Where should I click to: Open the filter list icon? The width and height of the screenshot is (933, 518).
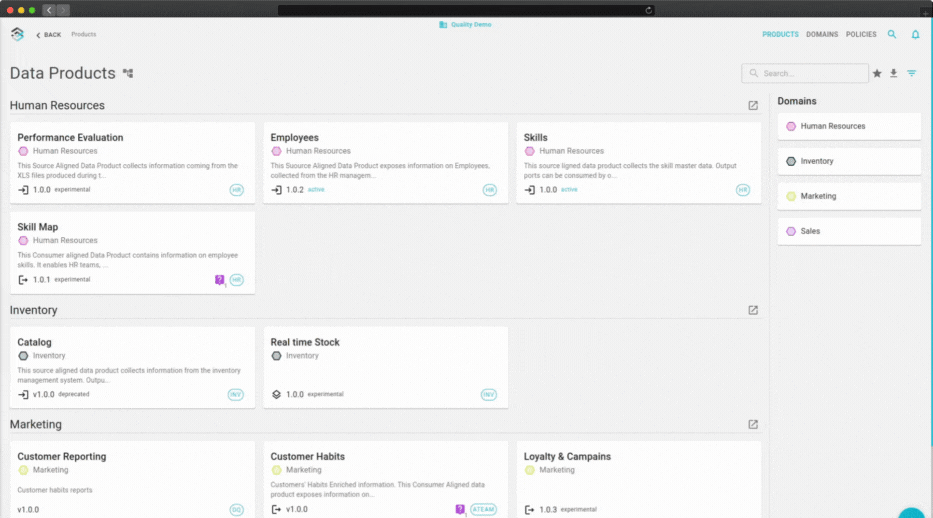912,73
